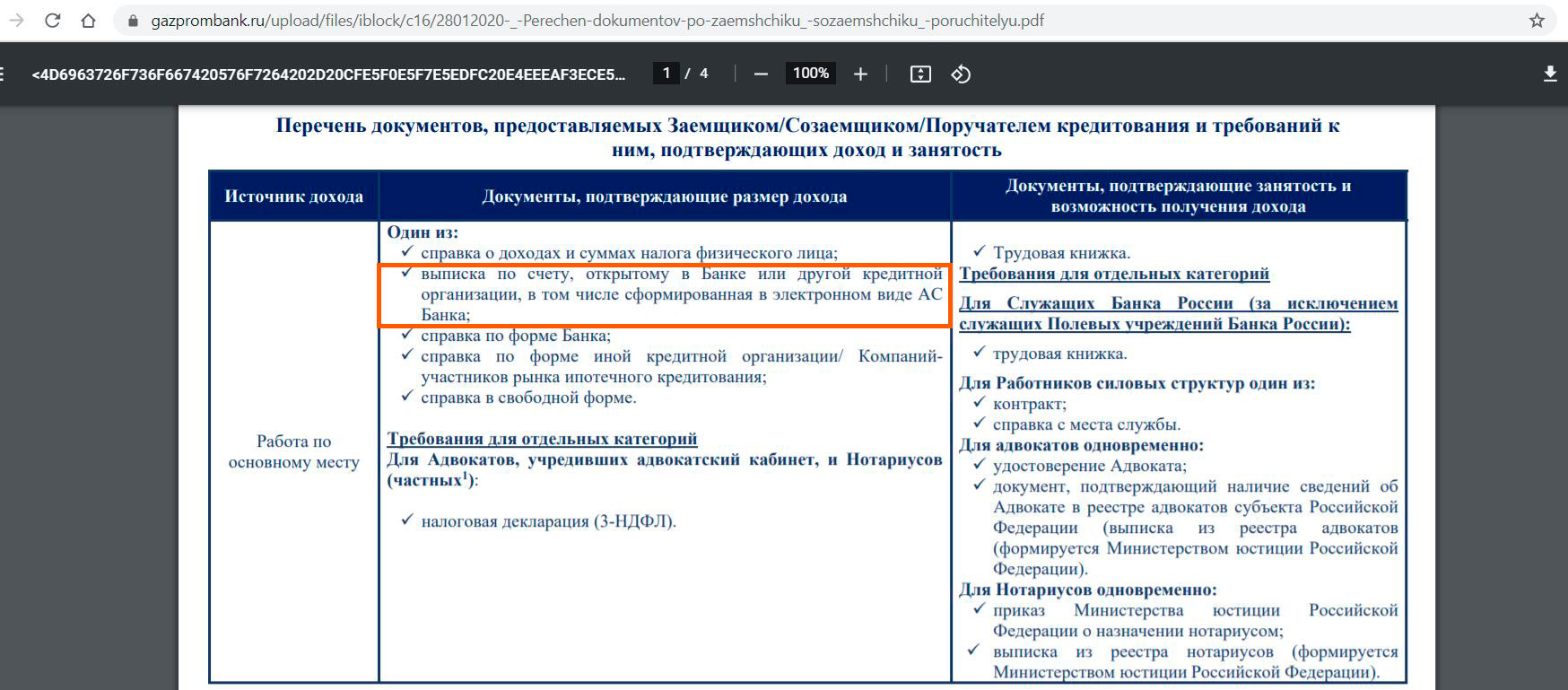The image size is (1568, 690).
Task: Click left column 'Требования для отдельных категорий'
Action: (542, 439)
